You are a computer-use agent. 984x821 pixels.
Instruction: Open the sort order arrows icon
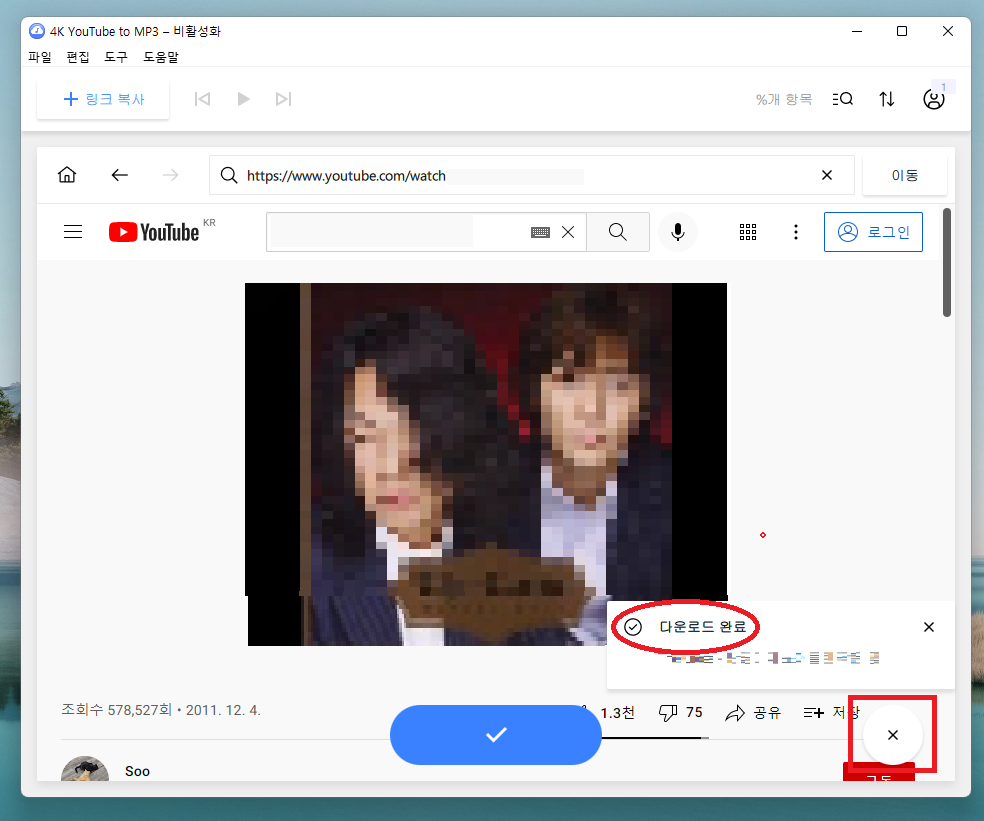pyautogui.click(x=887, y=99)
